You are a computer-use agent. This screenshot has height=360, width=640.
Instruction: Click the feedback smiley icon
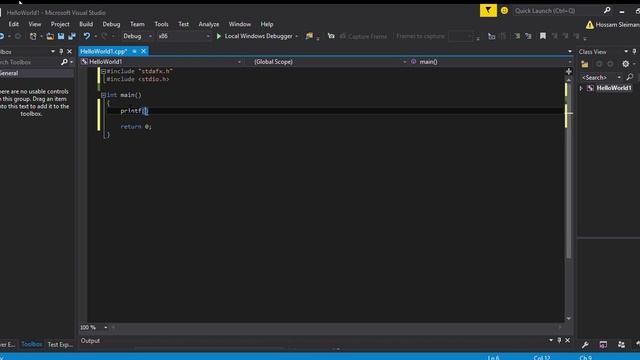click(x=504, y=11)
